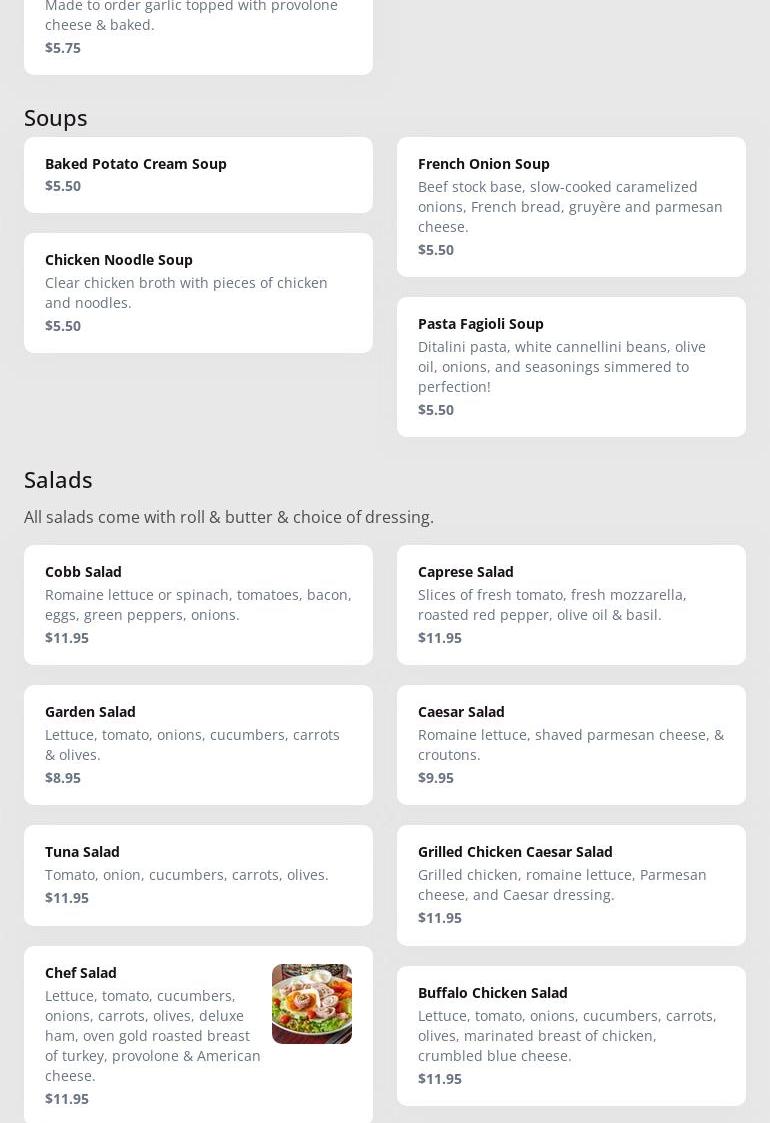
Task: Add Chicken Noodle Soup to order
Action: (x=198, y=293)
